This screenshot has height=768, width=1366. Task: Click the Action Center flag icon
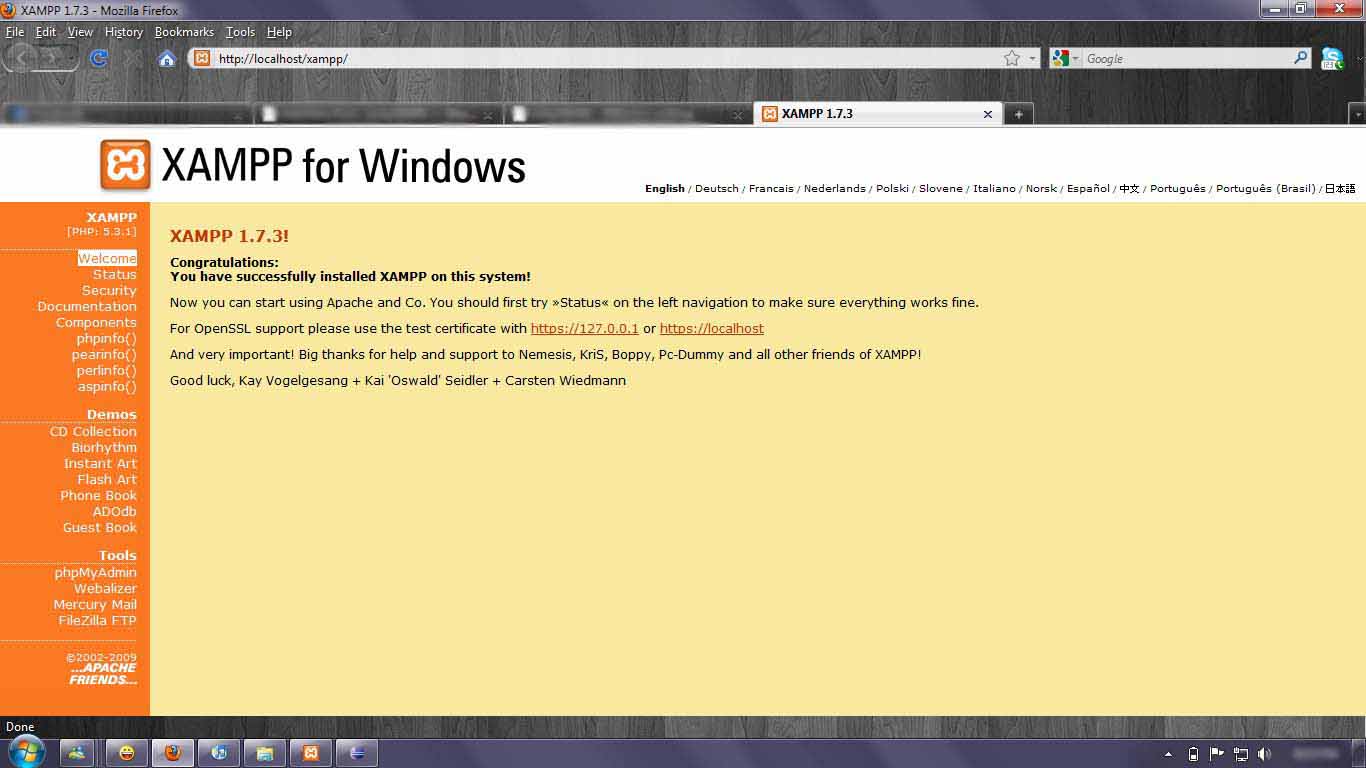pos(1217,754)
